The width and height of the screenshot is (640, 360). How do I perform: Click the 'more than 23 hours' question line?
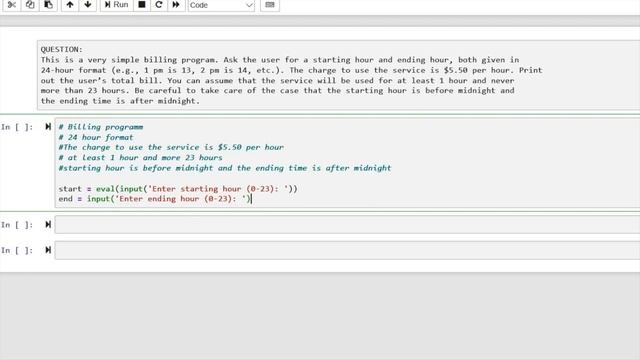[277, 91]
